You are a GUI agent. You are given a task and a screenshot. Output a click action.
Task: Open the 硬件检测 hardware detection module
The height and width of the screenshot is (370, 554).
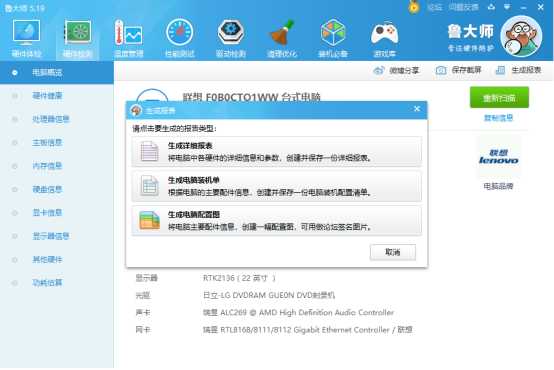[x=77, y=38]
